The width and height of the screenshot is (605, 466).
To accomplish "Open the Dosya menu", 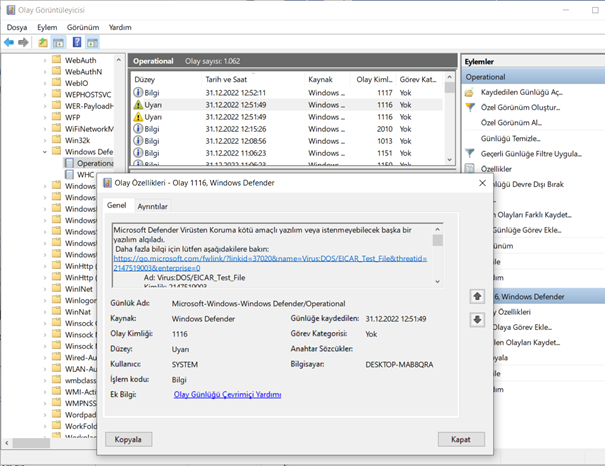I will click(x=17, y=27).
